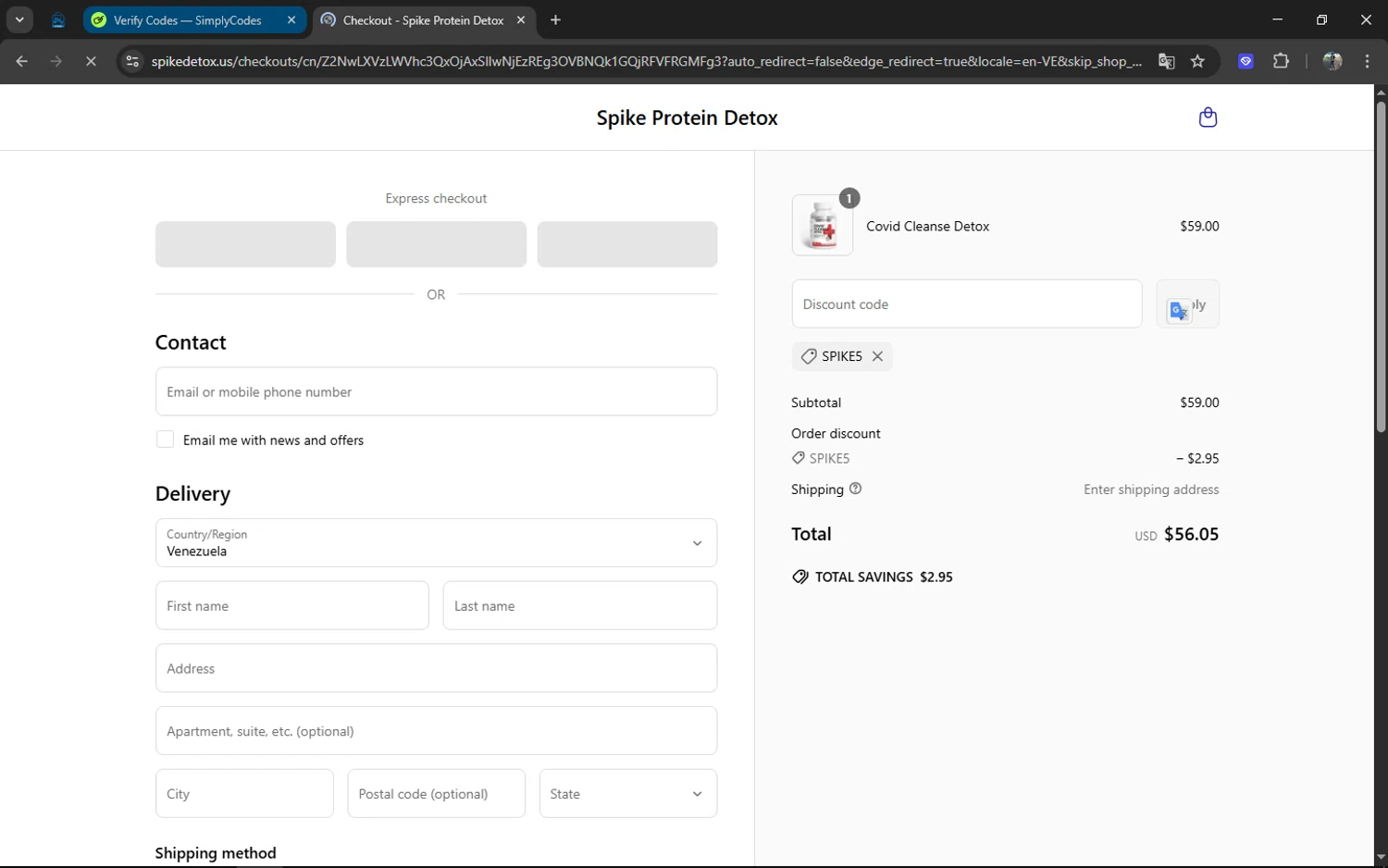Open the browser profile avatar
Viewport: 1388px width, 868px height.
point(1332,61)
